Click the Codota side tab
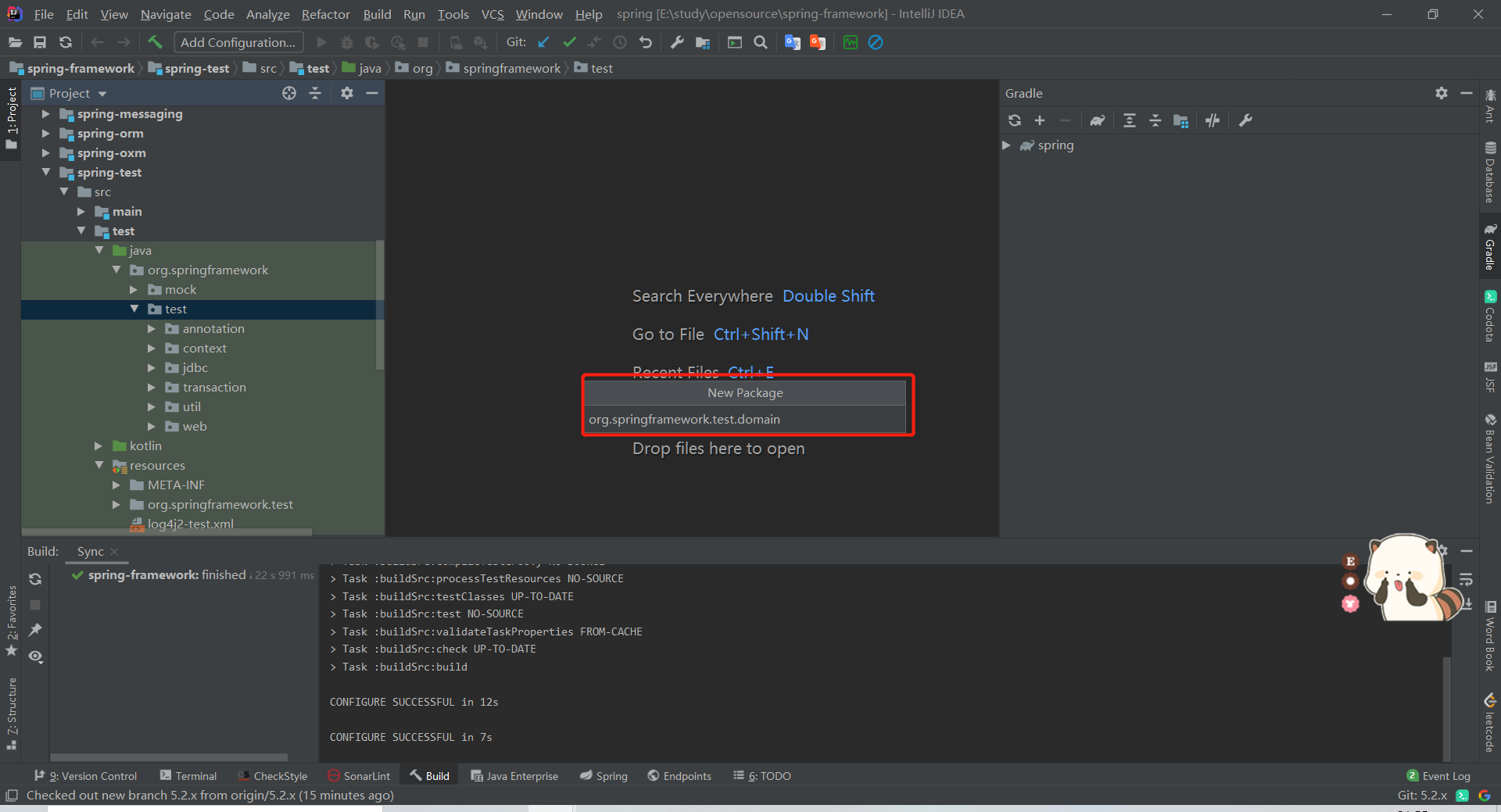Viewport: 1501px width, 812px height. pyautogui.click(x=1490, y=317)
